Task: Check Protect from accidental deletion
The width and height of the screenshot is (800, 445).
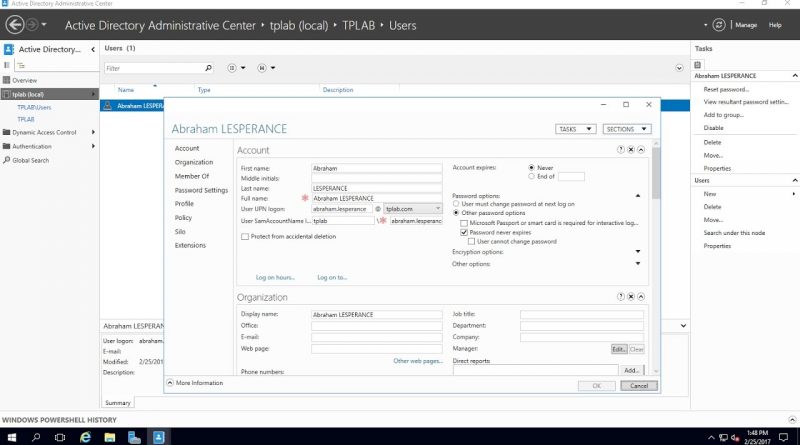Action: point(245,236)
